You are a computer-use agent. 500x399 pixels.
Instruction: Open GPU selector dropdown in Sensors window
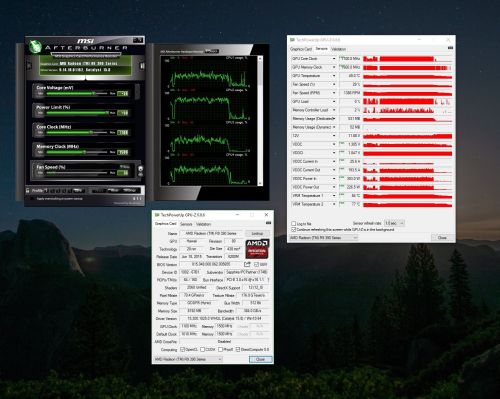pos(323,238)
